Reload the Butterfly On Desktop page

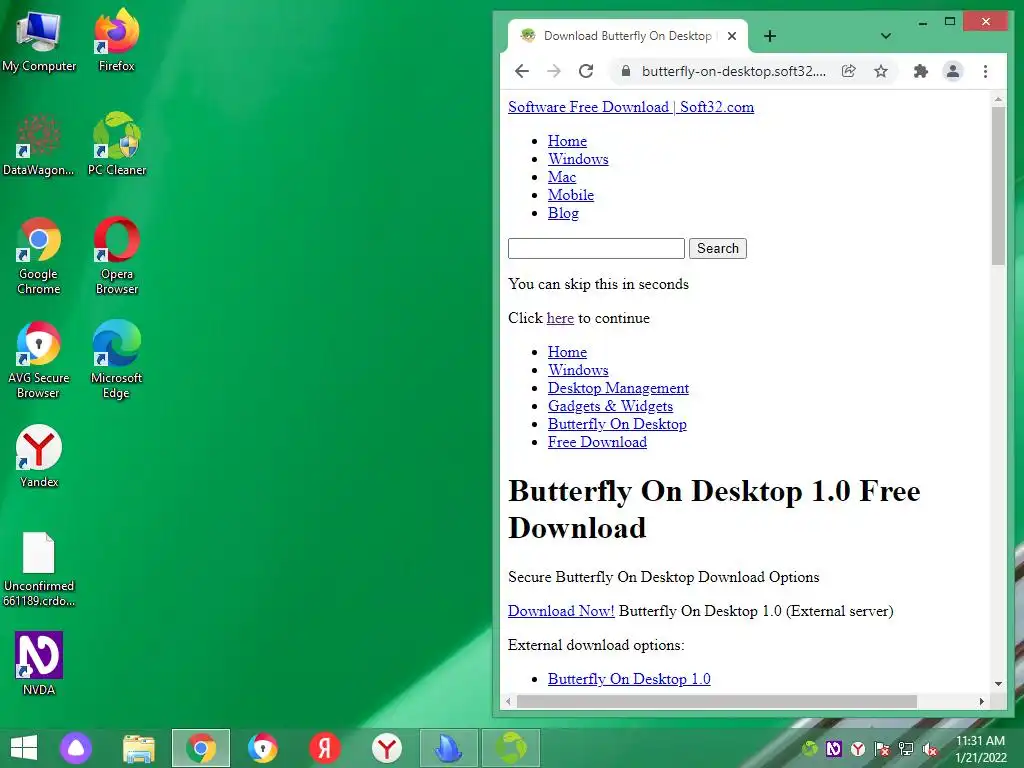click(586, 71)
